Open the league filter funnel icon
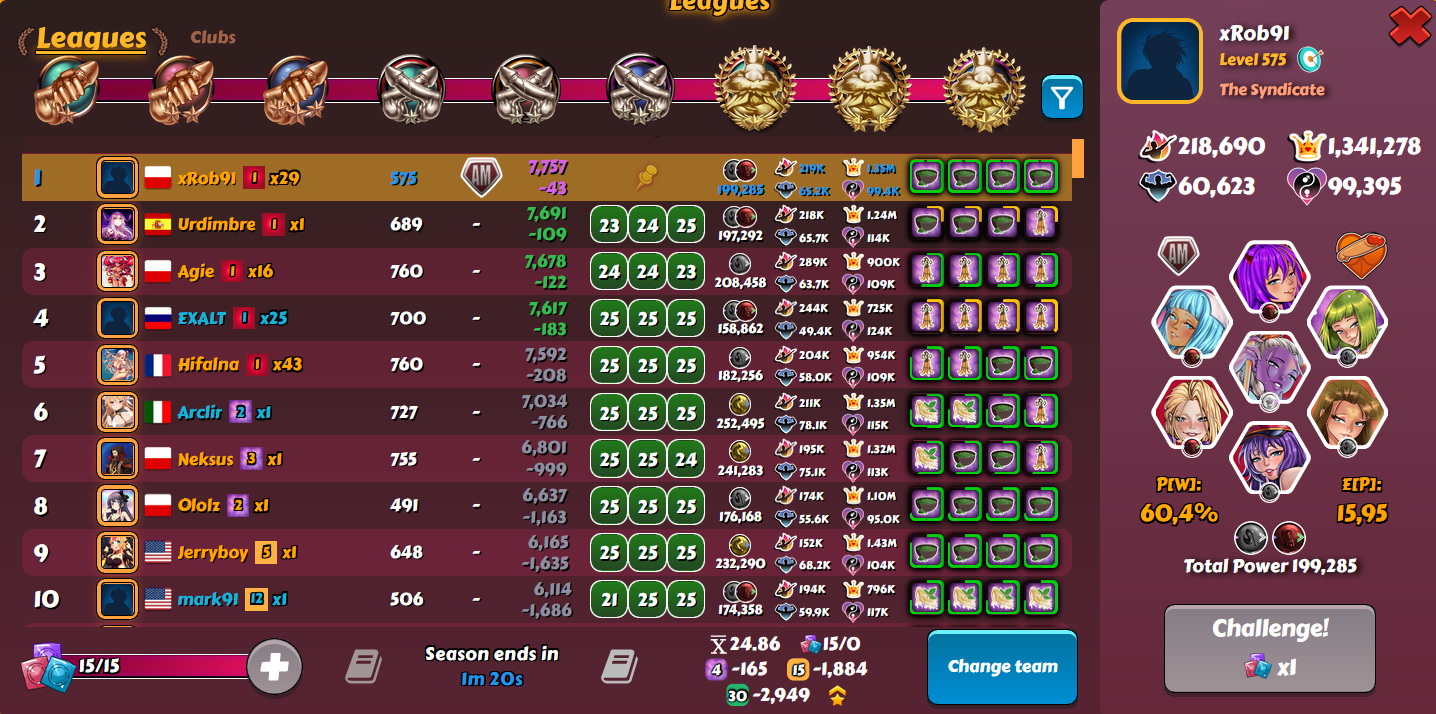This screenshot has height=714, width=1436. click(x=1062, y=97)
